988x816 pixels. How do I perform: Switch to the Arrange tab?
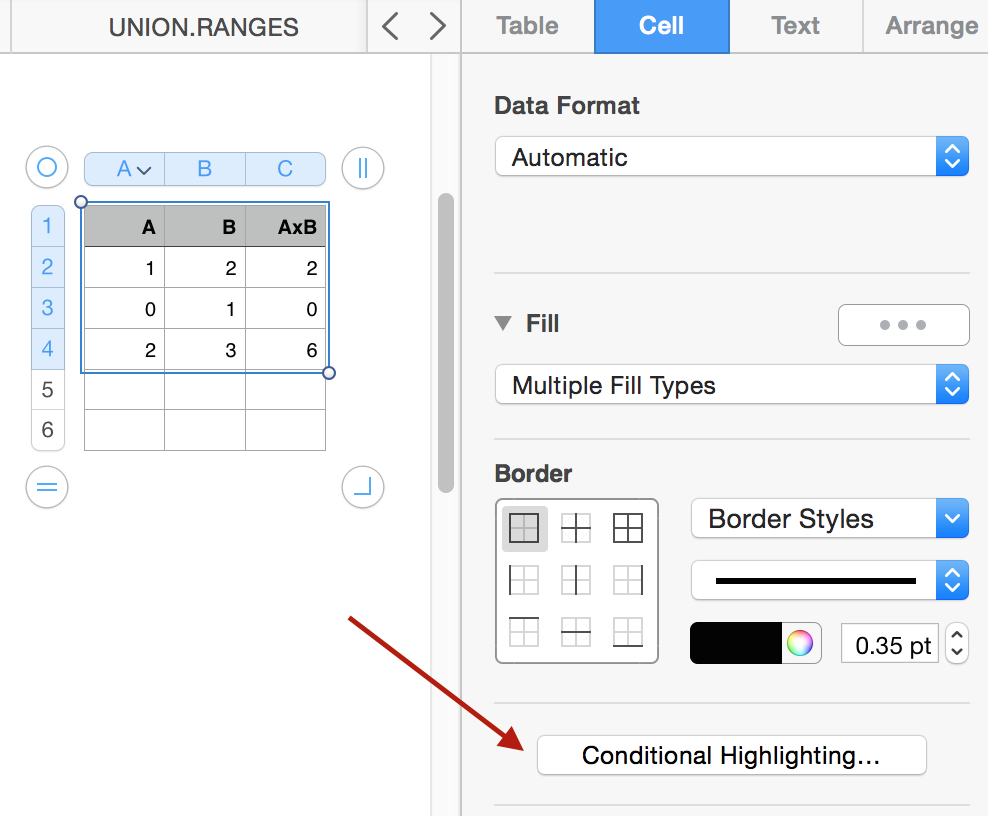930,26
